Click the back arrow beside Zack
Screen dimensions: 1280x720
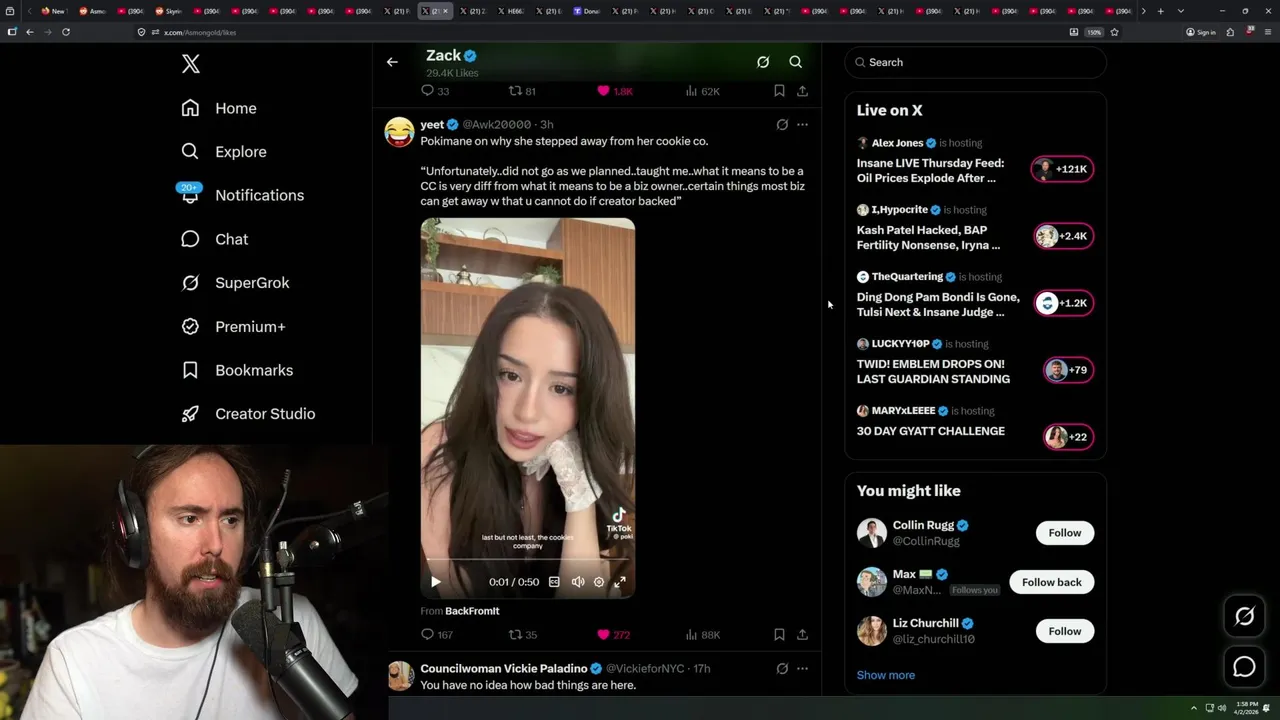tap(392, 62)
